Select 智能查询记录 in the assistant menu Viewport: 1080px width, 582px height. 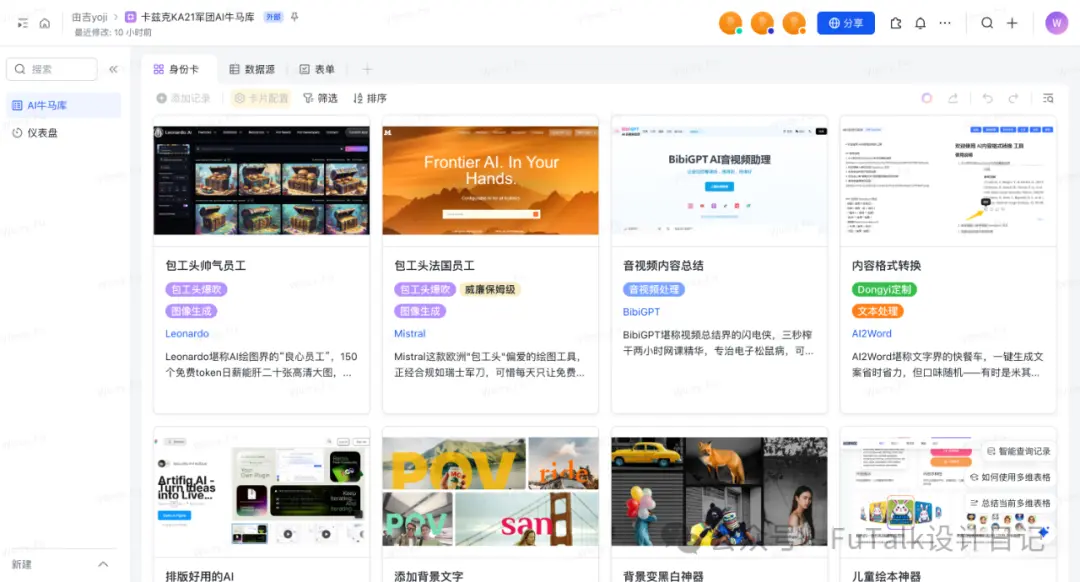(x=1018, y=451)
